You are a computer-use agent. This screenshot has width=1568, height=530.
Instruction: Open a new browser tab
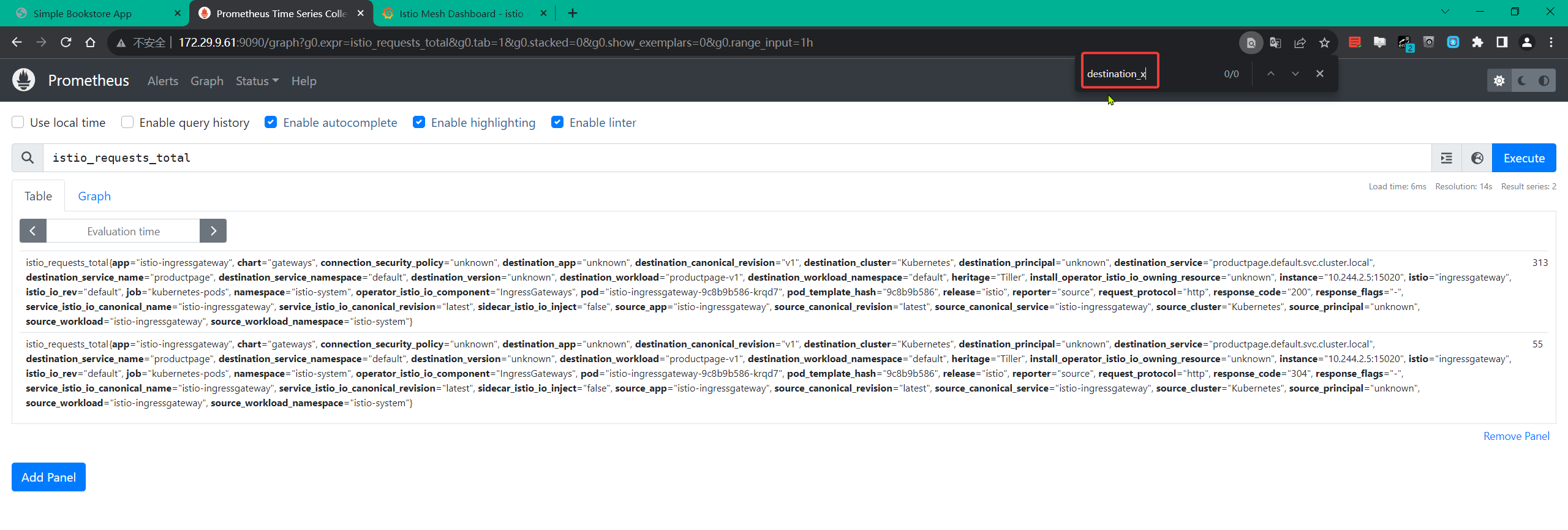click(x=573, y=13)
